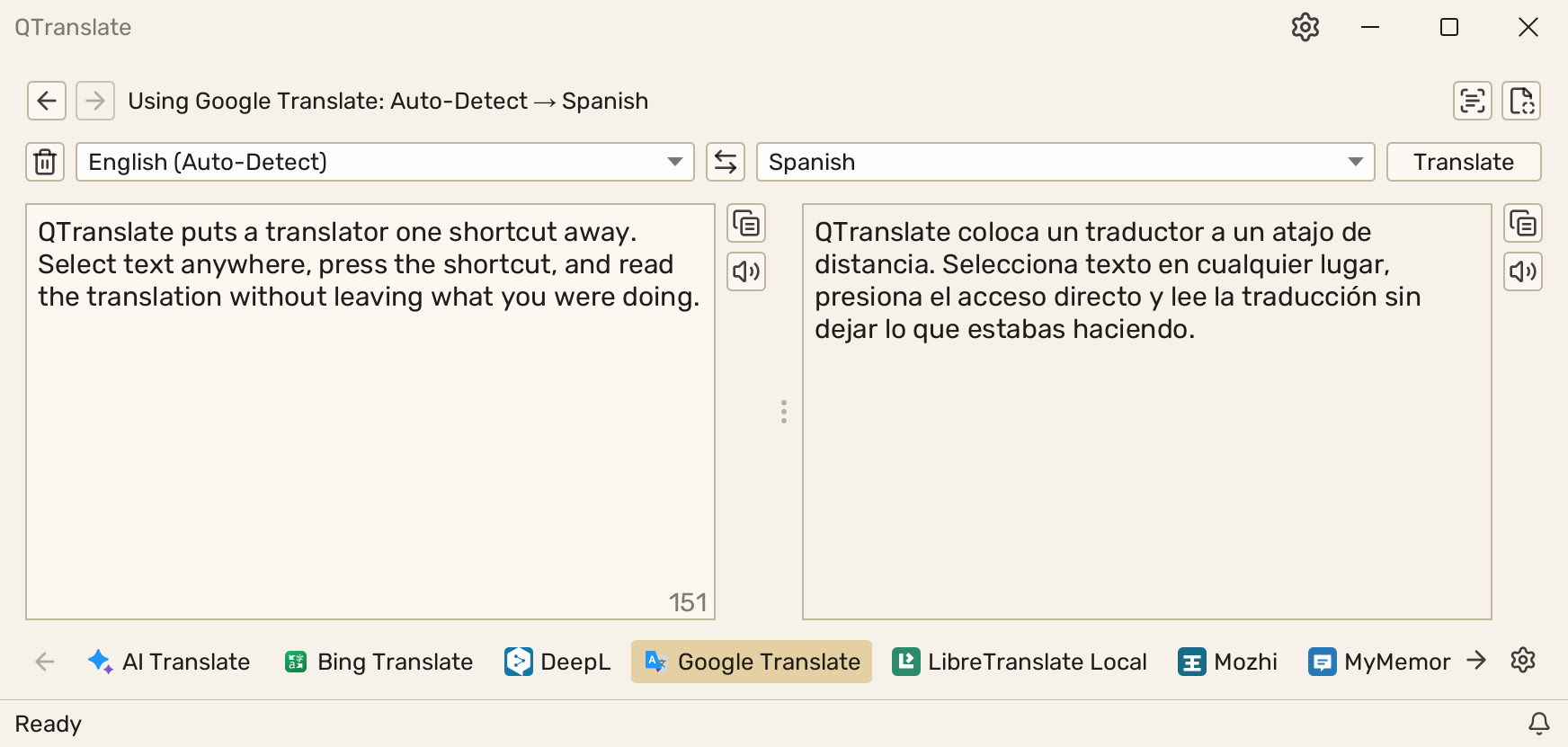Switch to DeepL service
The width and height of the screenshot is (1568, 747).
coord(557,662)
